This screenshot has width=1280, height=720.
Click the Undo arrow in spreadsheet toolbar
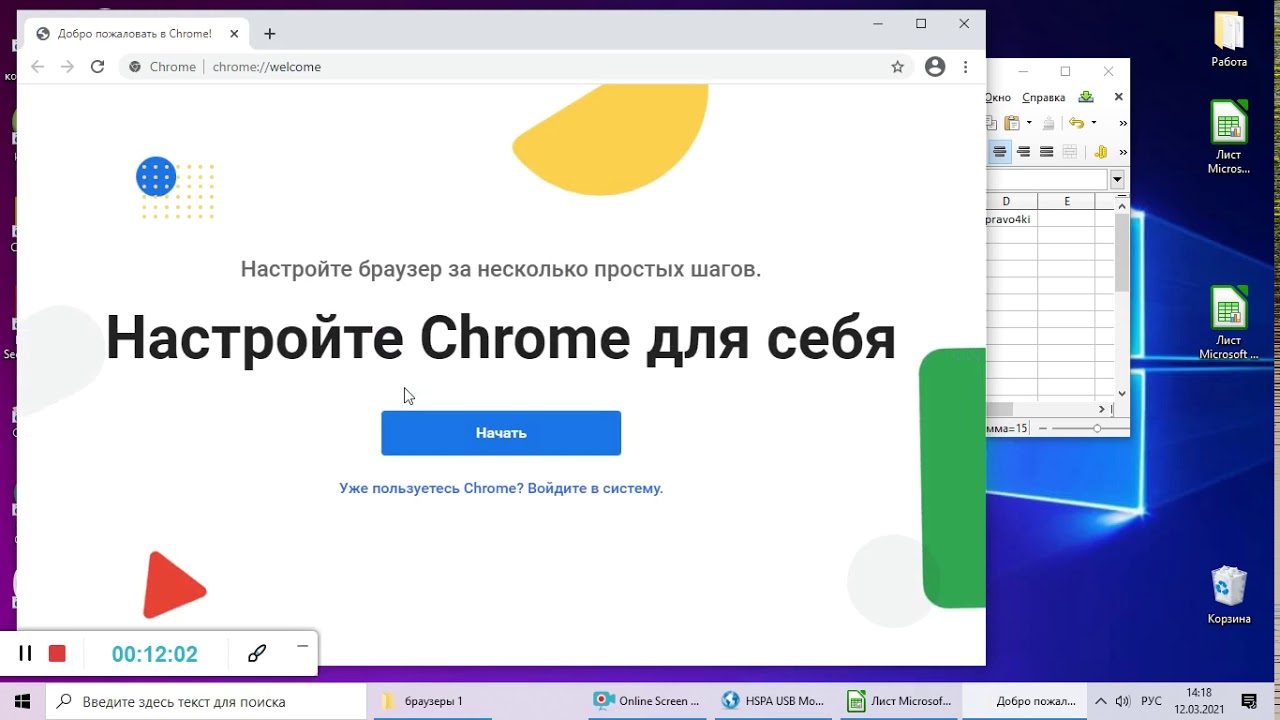[1076, 123]
